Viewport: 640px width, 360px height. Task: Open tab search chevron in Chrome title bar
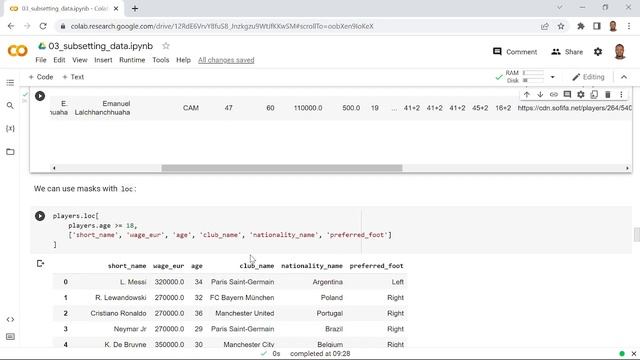(x=560, y=7)
